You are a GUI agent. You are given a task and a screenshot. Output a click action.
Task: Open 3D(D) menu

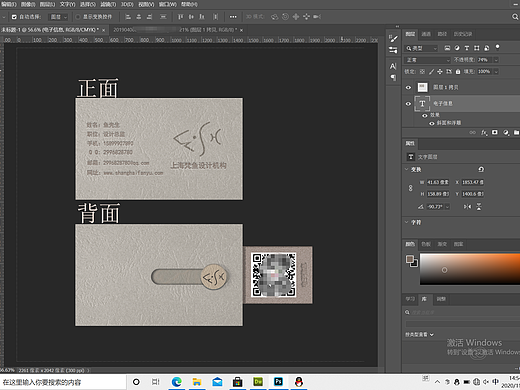pos(127,4)
